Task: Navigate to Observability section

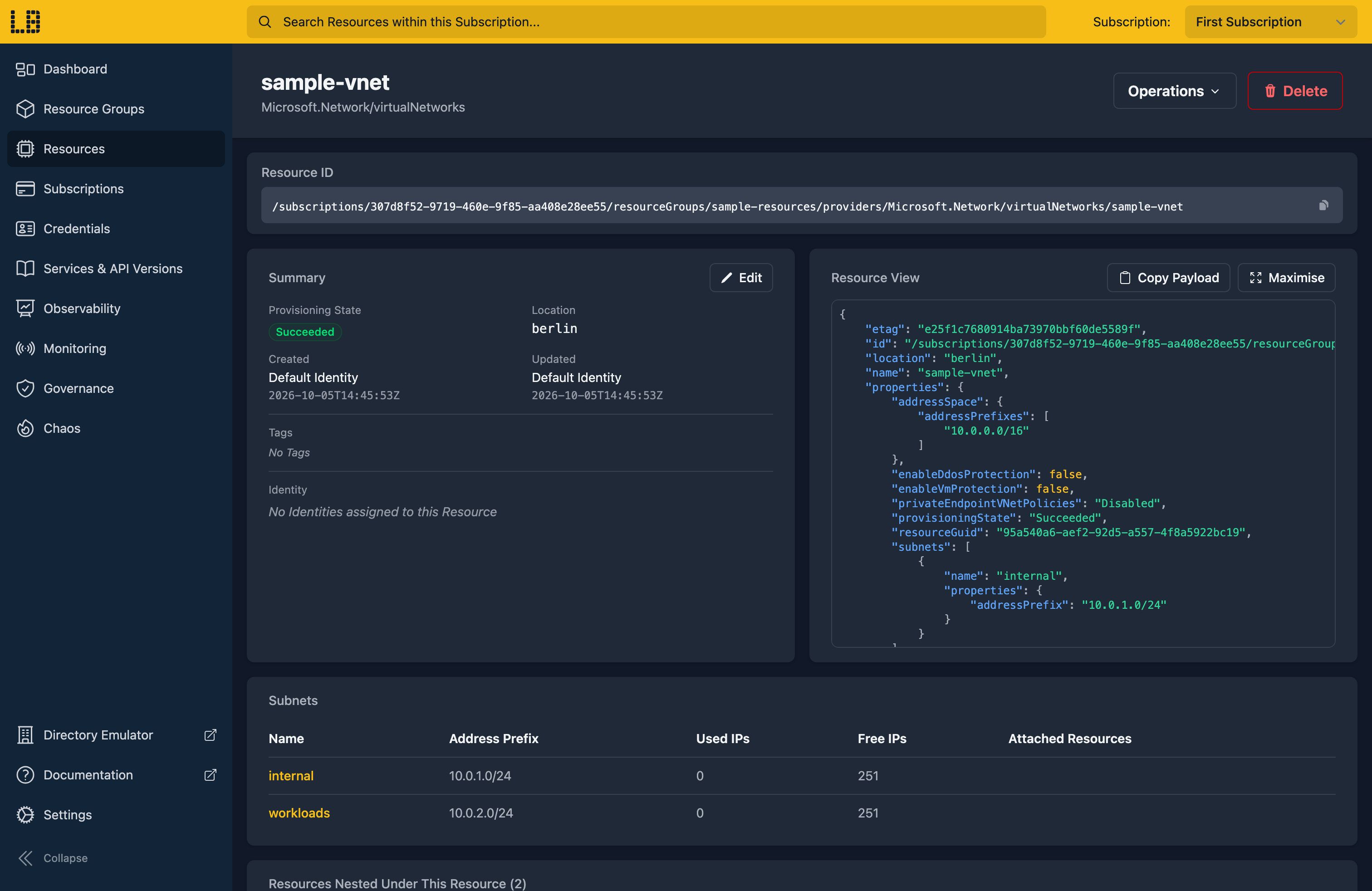Action: coord(116,308)
